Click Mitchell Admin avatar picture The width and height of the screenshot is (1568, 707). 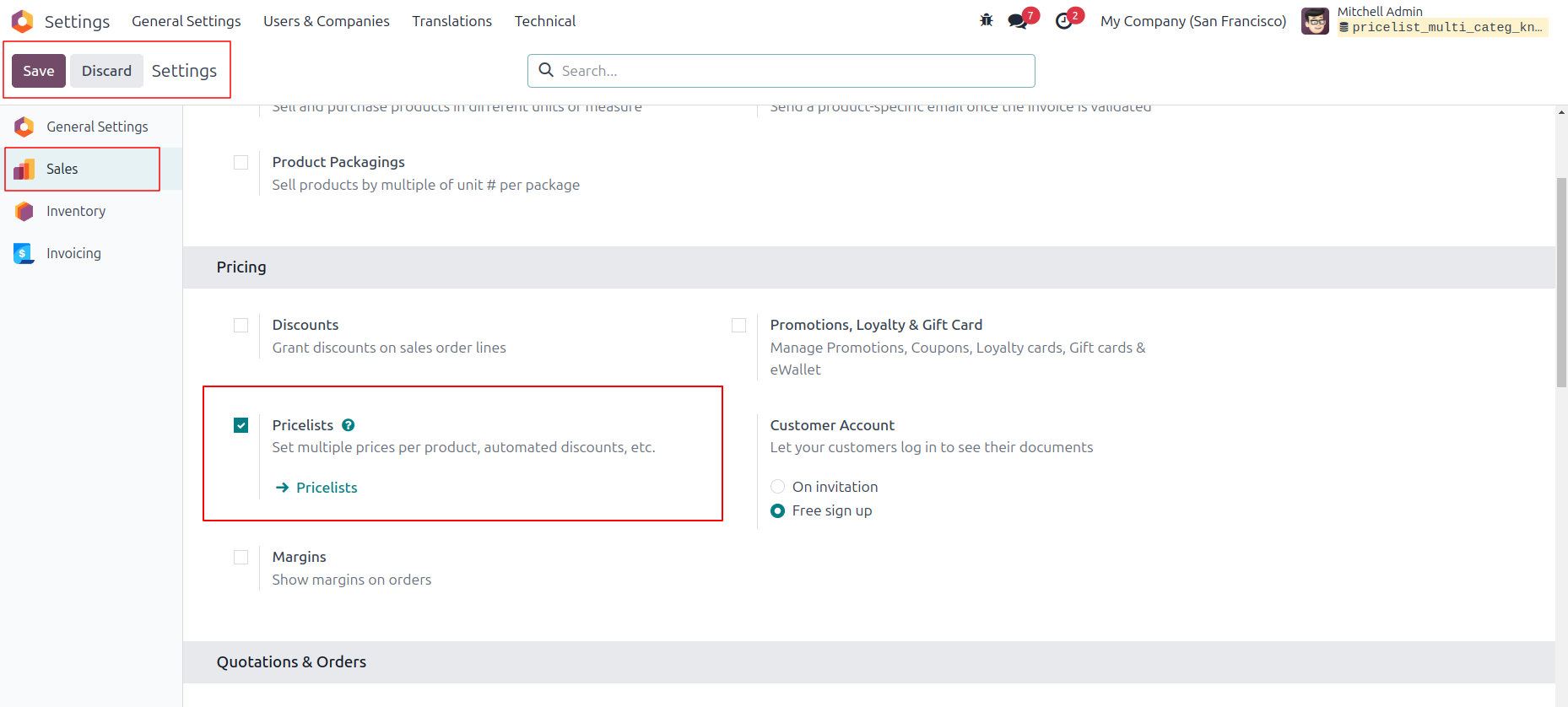click(x=1315, y=21)
